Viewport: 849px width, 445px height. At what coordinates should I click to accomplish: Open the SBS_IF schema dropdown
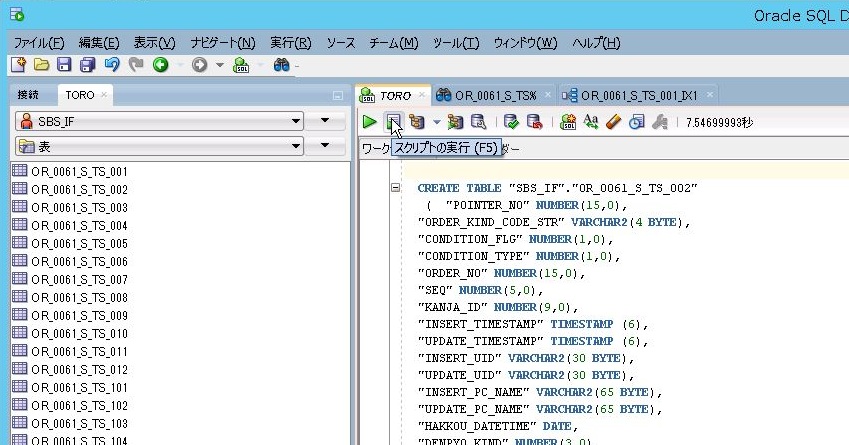tap(295, 121)
